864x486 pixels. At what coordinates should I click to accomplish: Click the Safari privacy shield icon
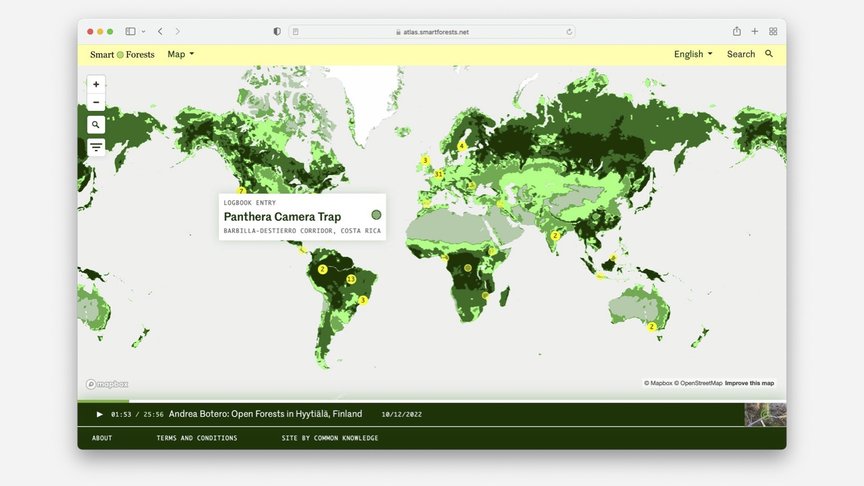277,31
